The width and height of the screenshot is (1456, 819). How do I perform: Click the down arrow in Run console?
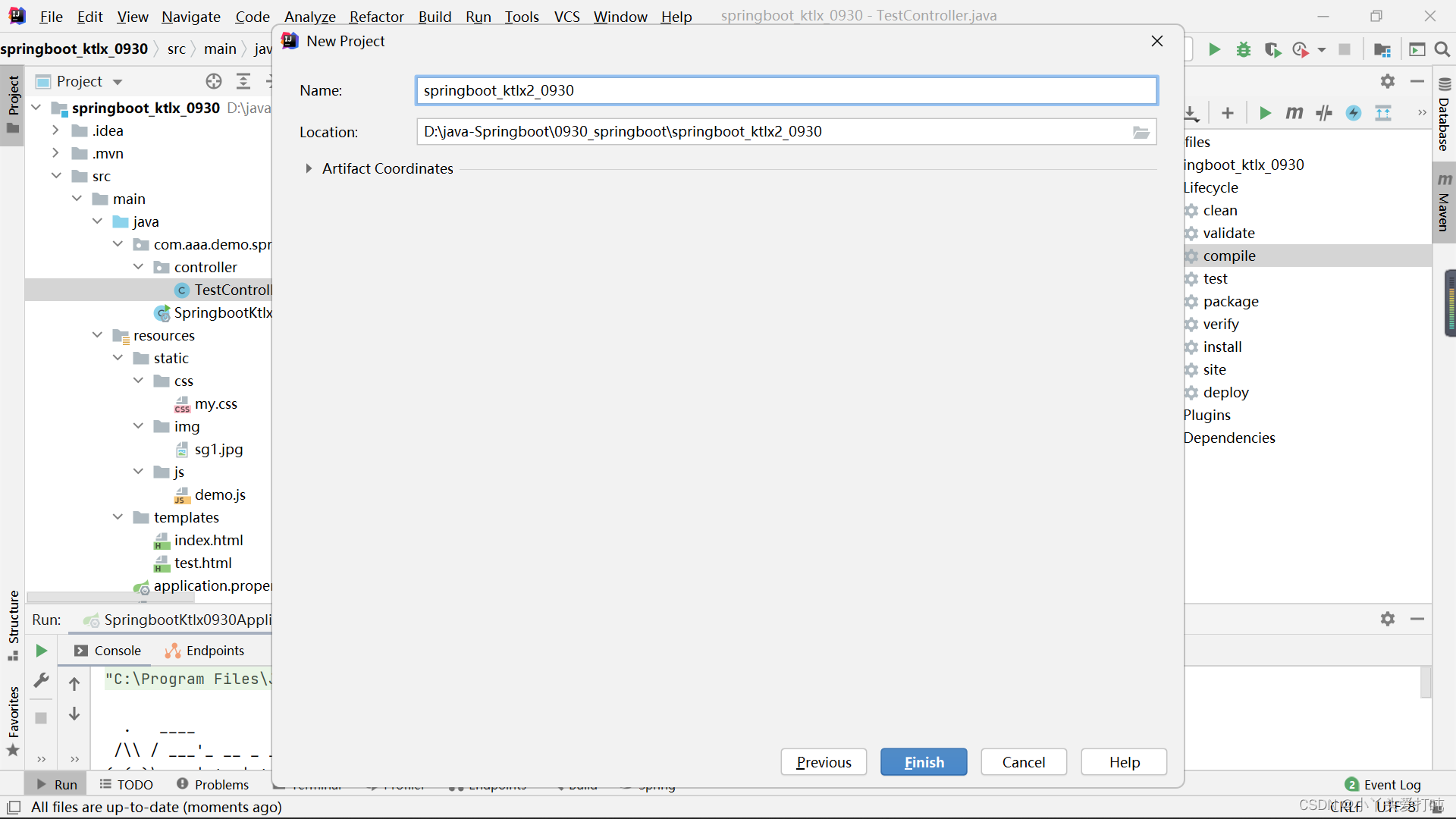click(x=74, y=714)
